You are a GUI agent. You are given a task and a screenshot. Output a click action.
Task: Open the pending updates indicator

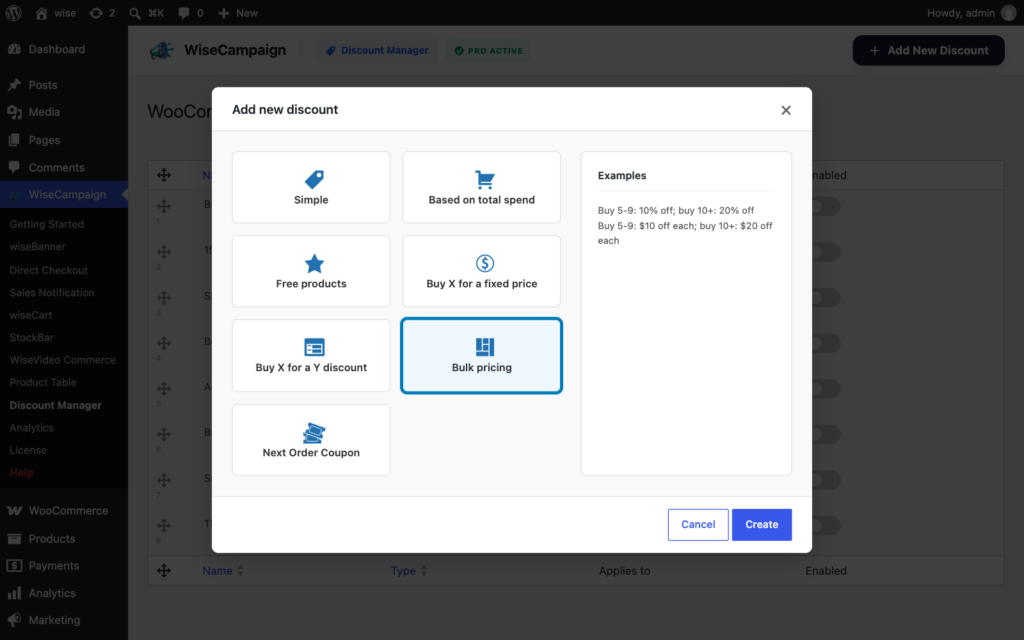tap(102, 13)
